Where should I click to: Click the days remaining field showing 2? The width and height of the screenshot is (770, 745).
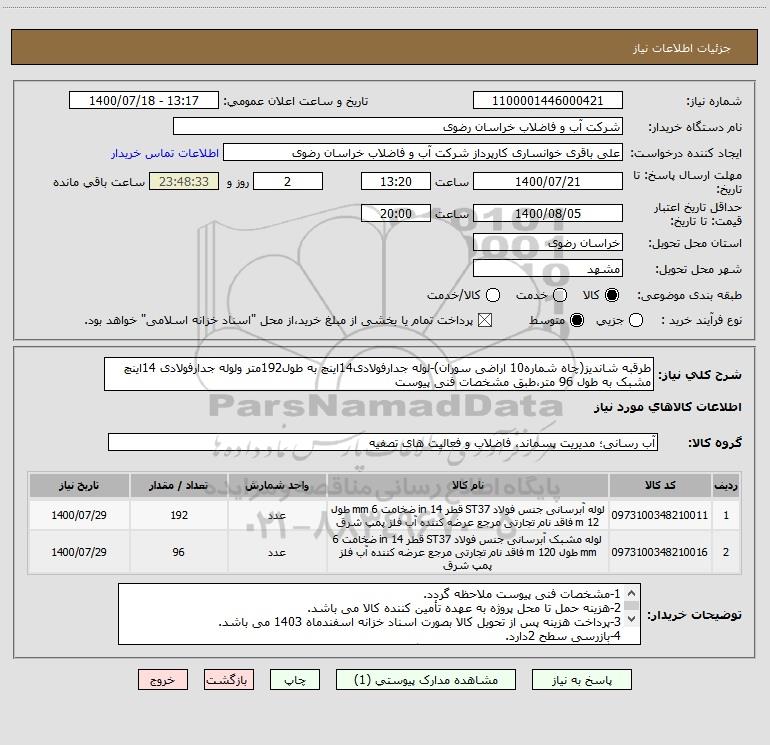click(288, 181)
